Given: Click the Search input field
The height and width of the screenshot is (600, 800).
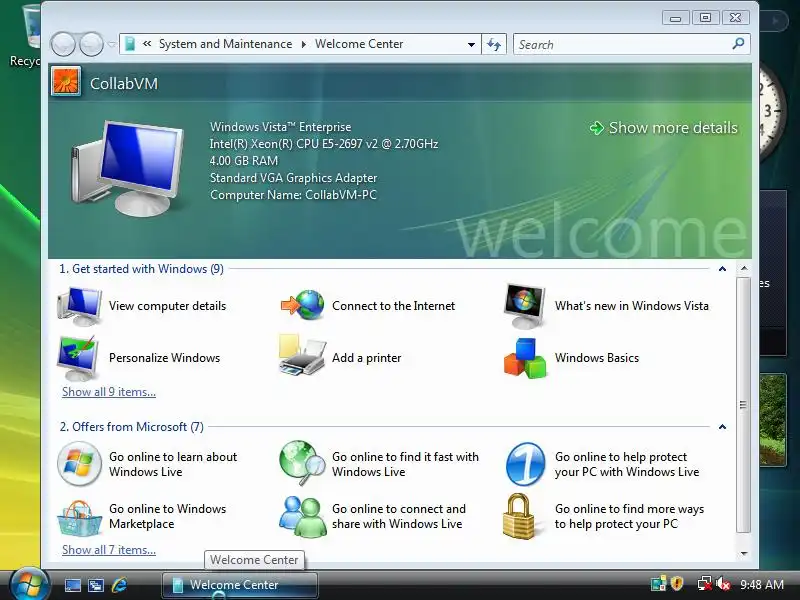Looking at the screenshot, I should click(622, 44).
